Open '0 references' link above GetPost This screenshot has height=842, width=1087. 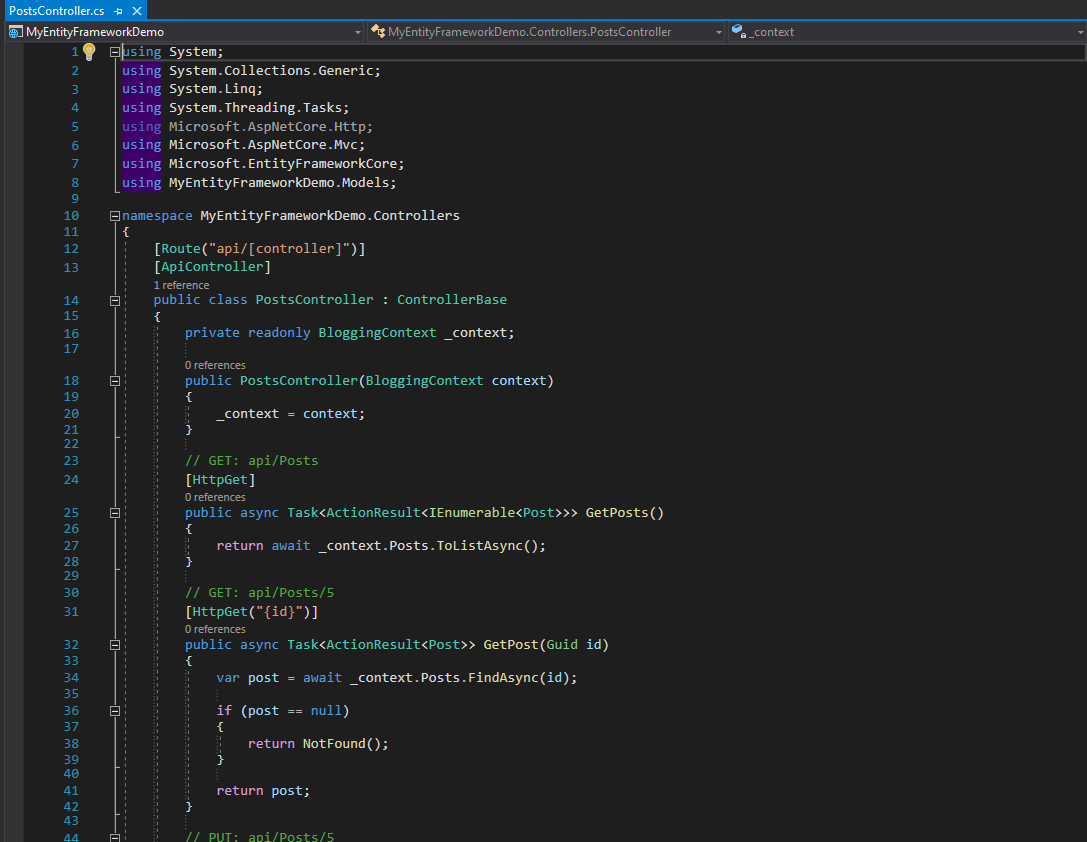(215, 629)
